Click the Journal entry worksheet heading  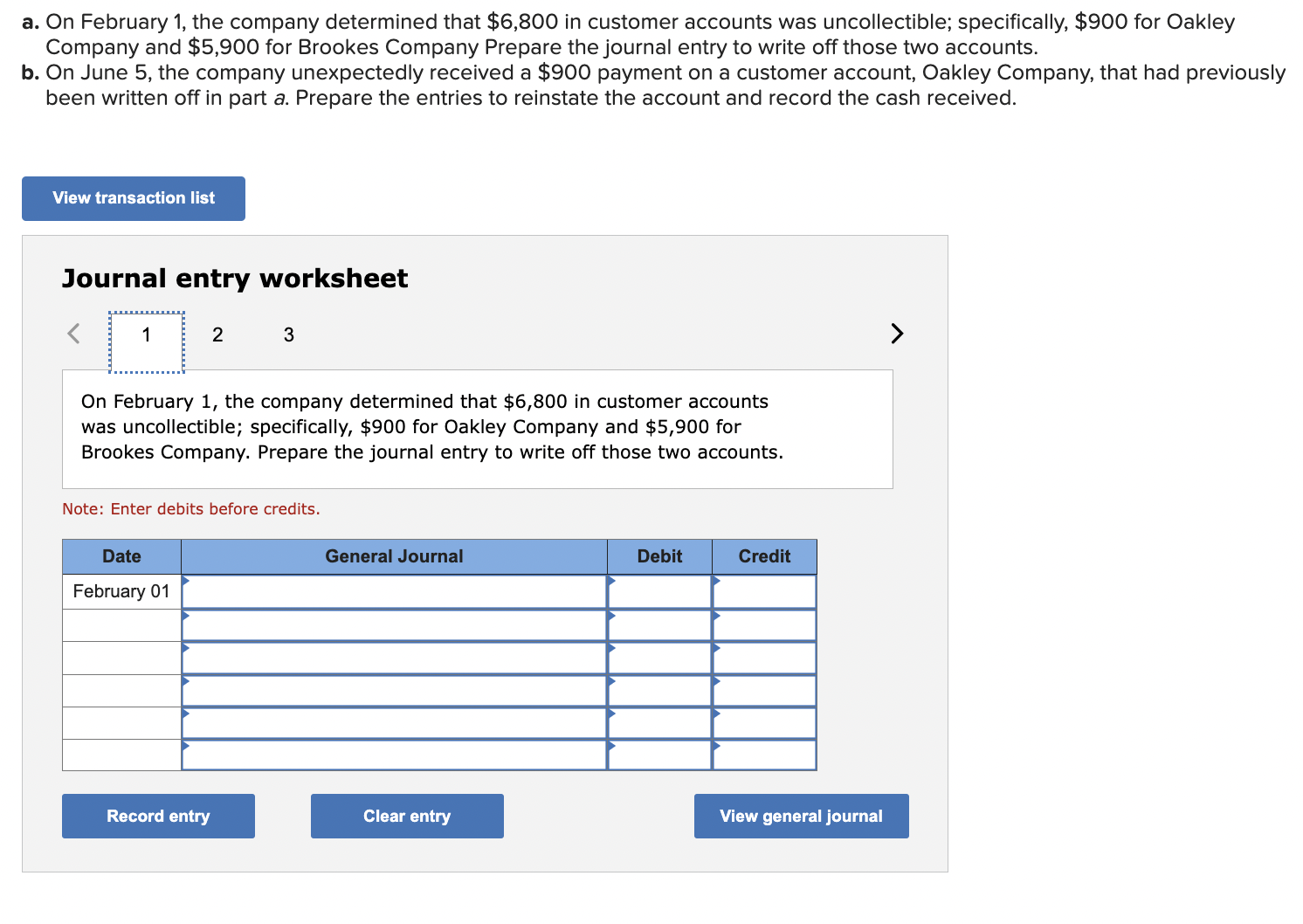coord(235,279)
